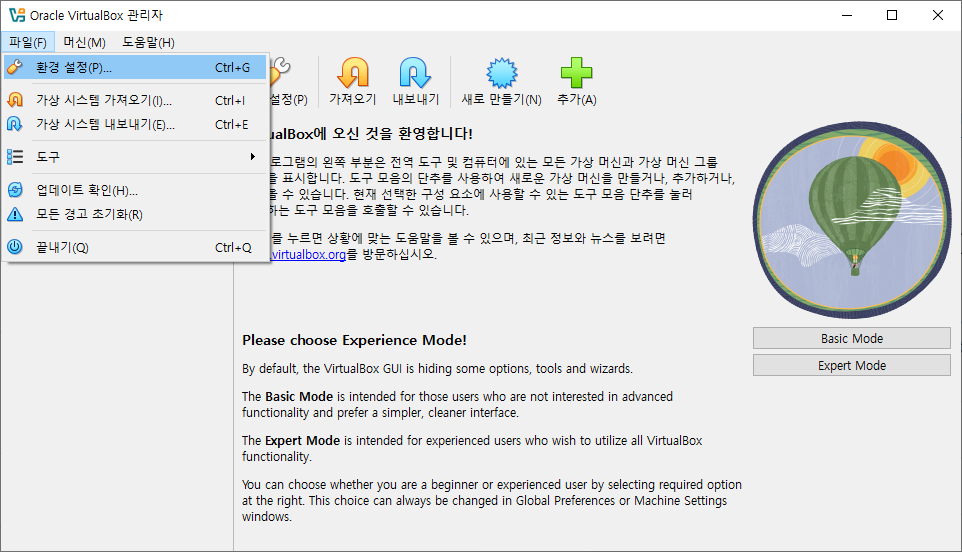Open the 도구 submenu entry
The image size is (962, 552).
(135, 157)
